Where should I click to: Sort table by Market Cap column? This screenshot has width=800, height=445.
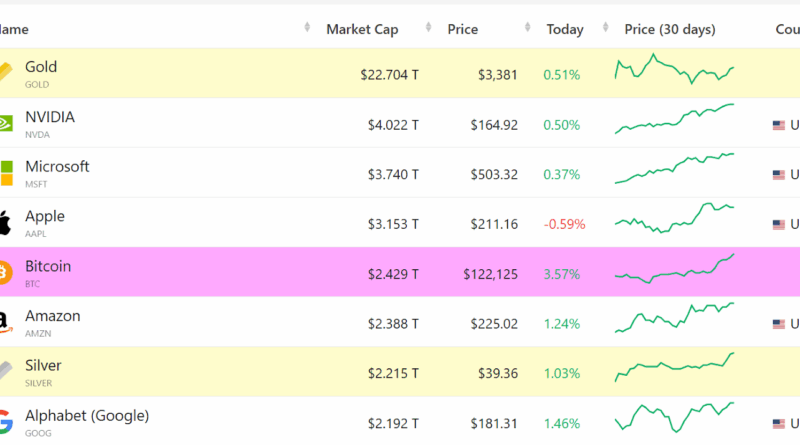point(362,29)
